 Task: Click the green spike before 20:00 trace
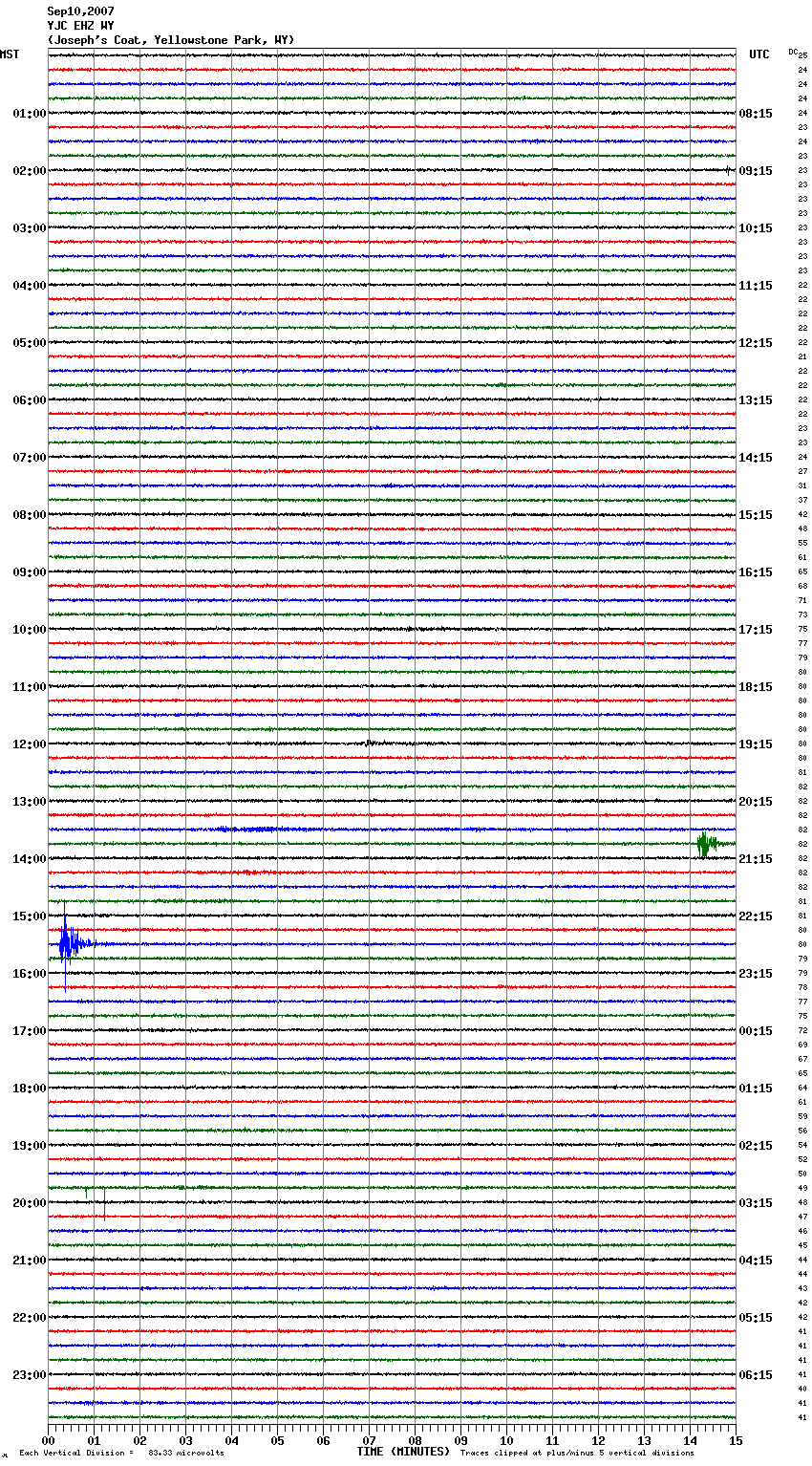click(86, 1191)
